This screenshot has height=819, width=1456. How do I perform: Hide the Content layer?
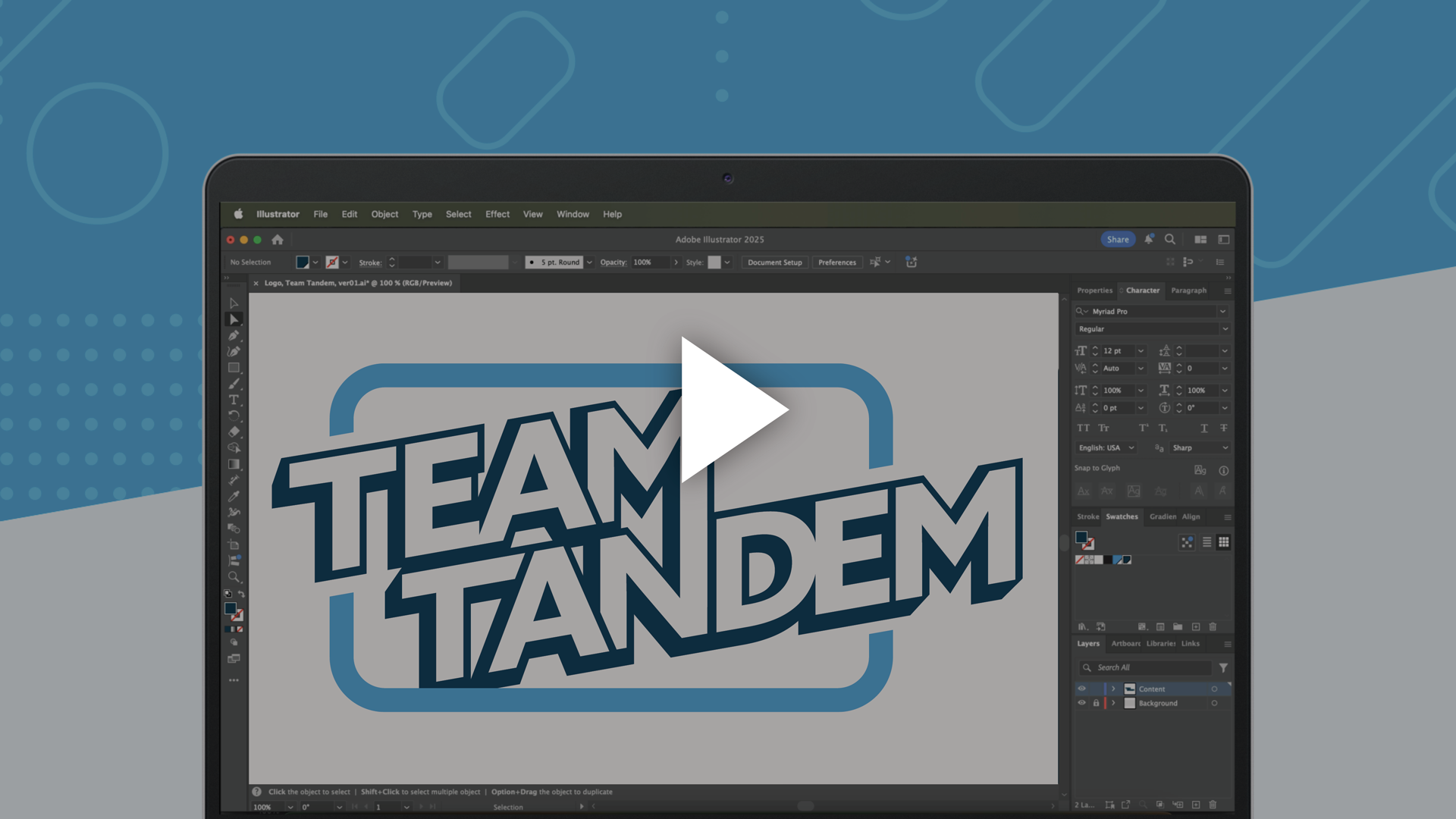click(1082, 689)
